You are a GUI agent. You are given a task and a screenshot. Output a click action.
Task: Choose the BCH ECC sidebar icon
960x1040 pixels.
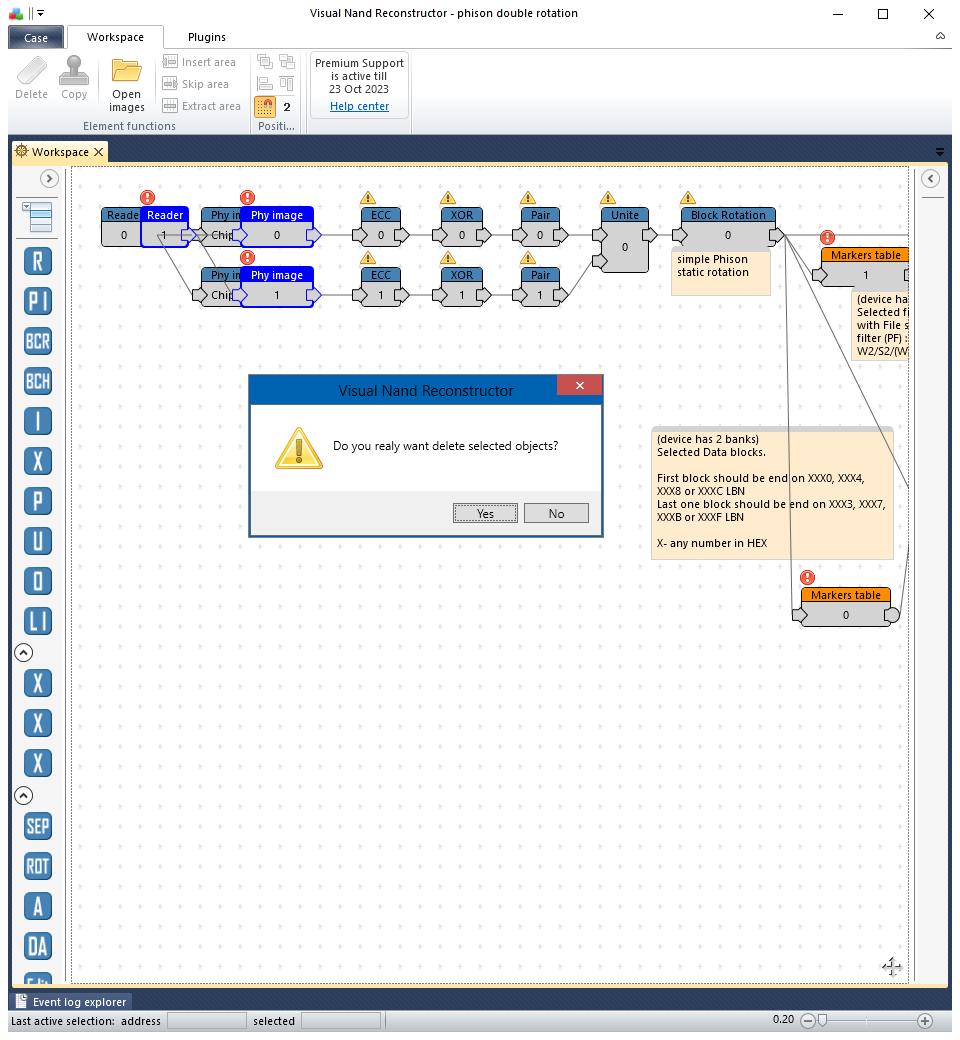pyautogui.click(x=38, y=381)
